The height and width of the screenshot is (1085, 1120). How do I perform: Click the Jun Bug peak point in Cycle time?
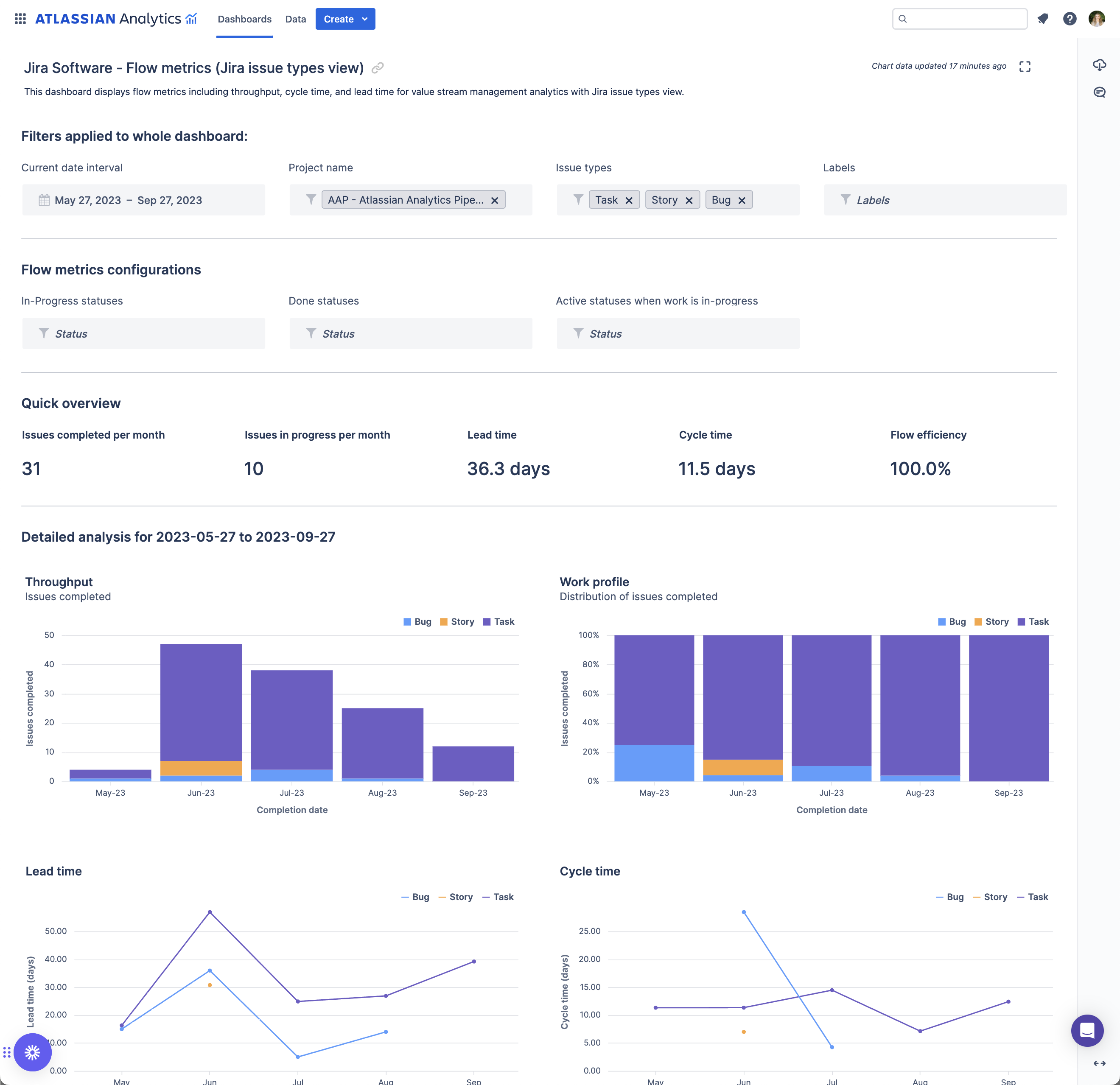(x=743, y=912)
